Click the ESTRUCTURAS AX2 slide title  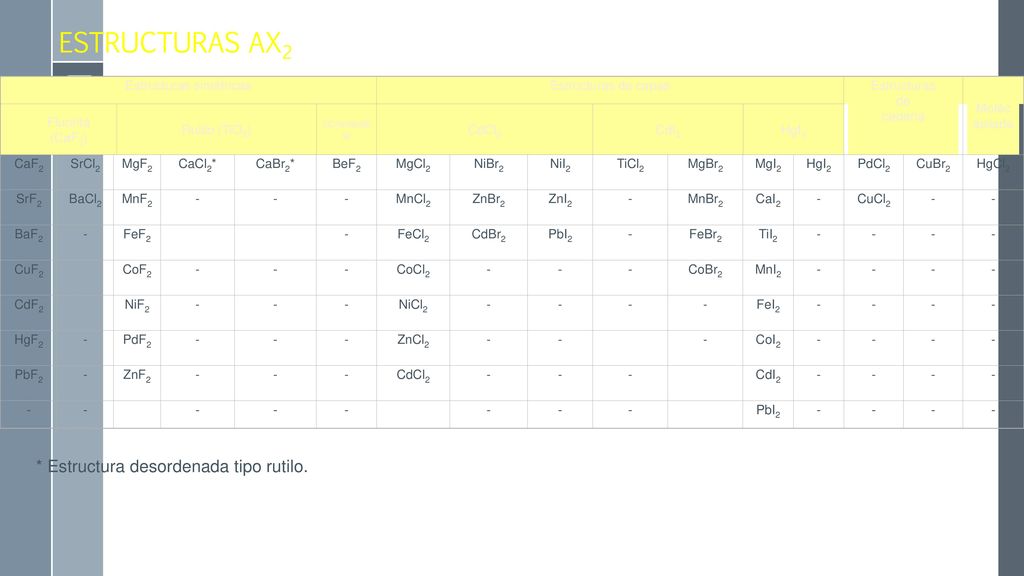(175, 44)
